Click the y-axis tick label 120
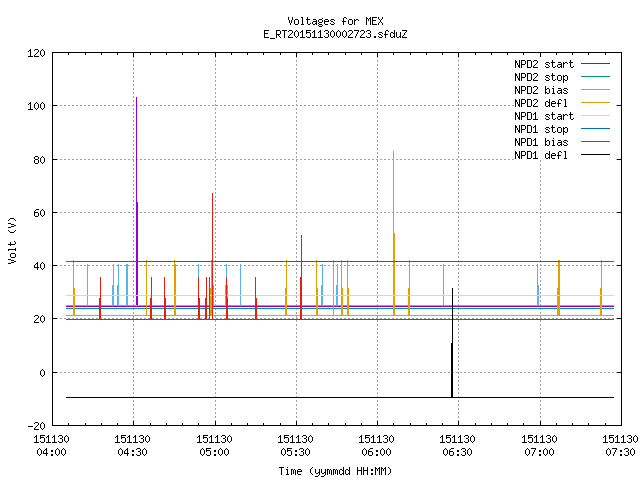This screenshot has height=480, width=640. tap(36, 53)
